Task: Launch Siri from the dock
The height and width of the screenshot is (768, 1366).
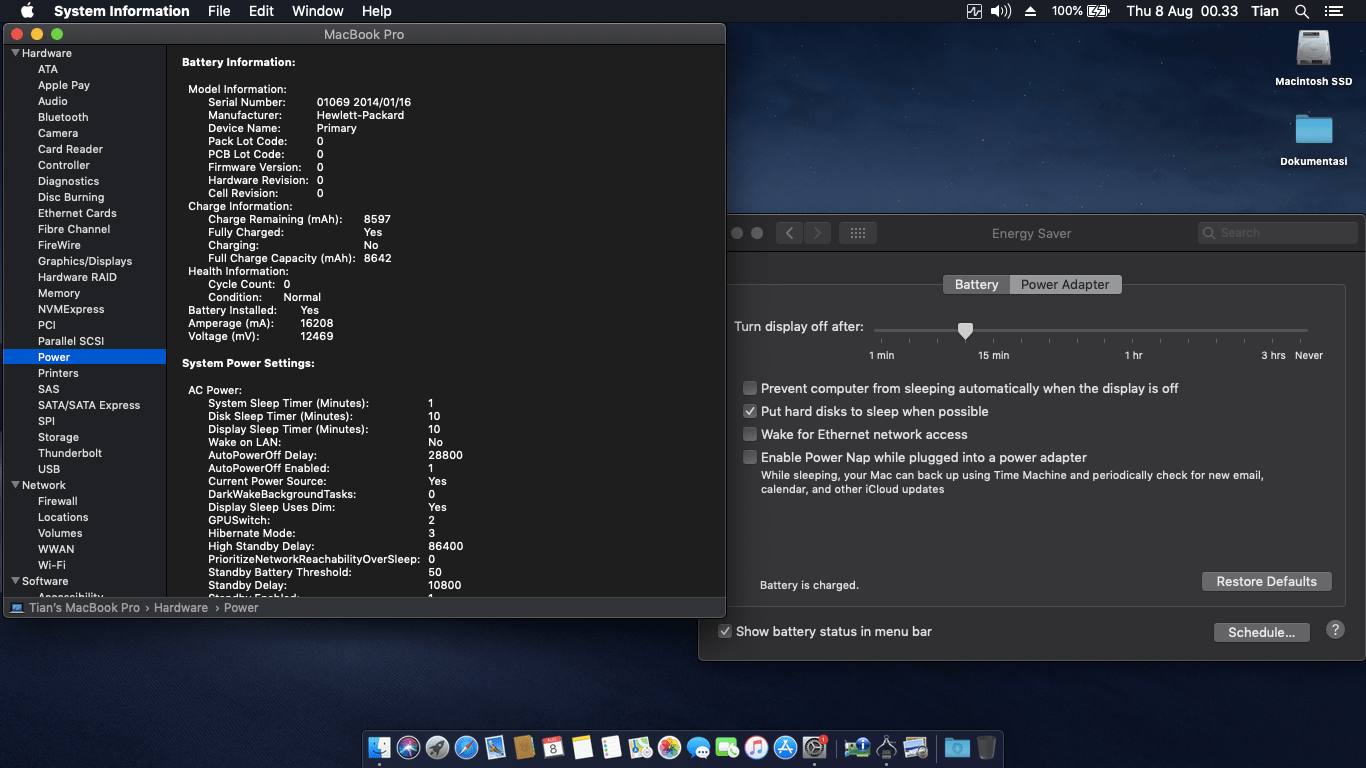Action: (x=408, y=747)
